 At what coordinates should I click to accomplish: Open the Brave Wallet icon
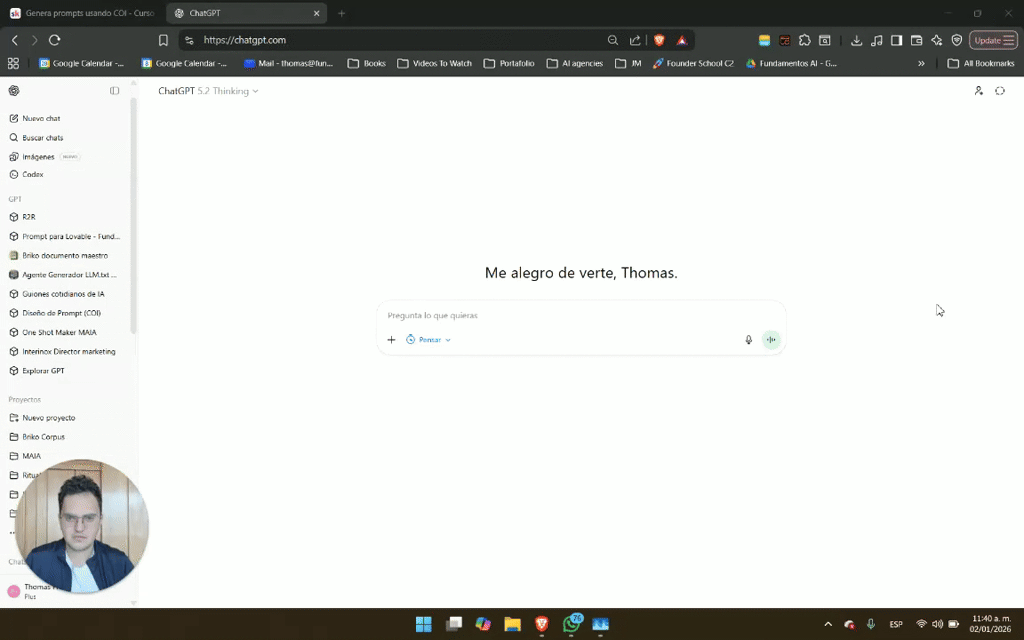click(916, 40)
